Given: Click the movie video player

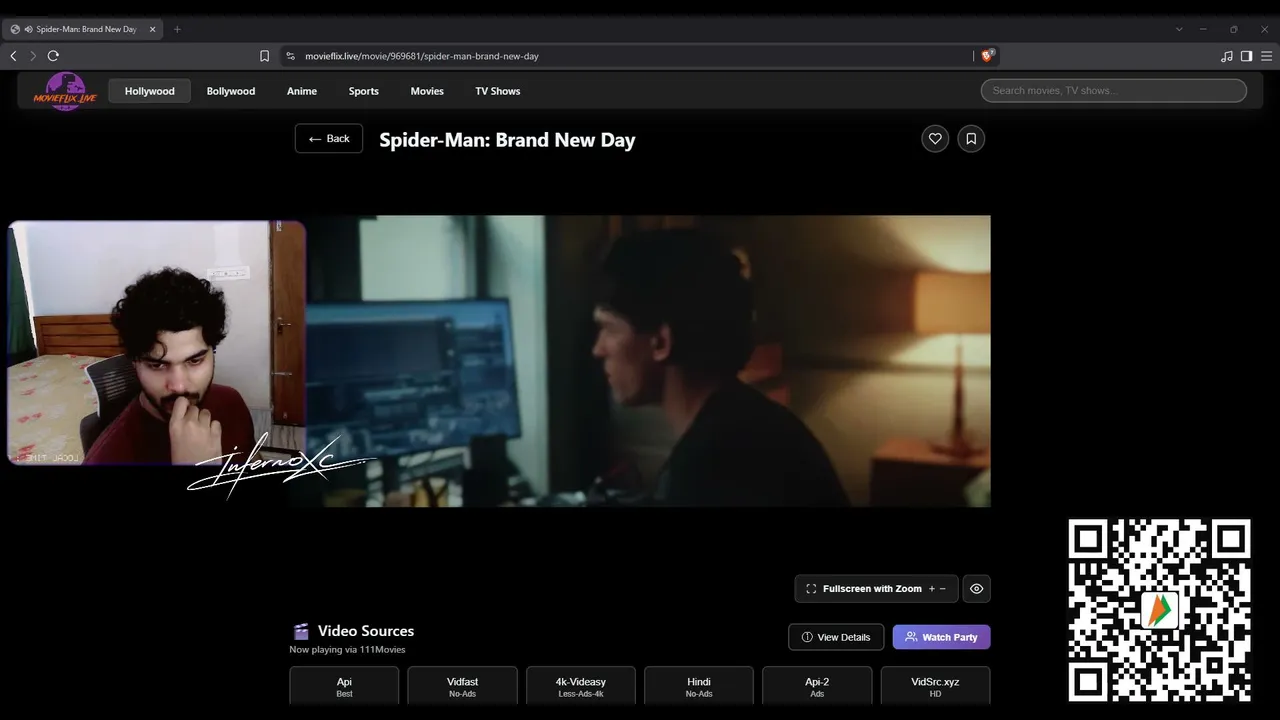Looking at the screenshot, I should (640, 361).
